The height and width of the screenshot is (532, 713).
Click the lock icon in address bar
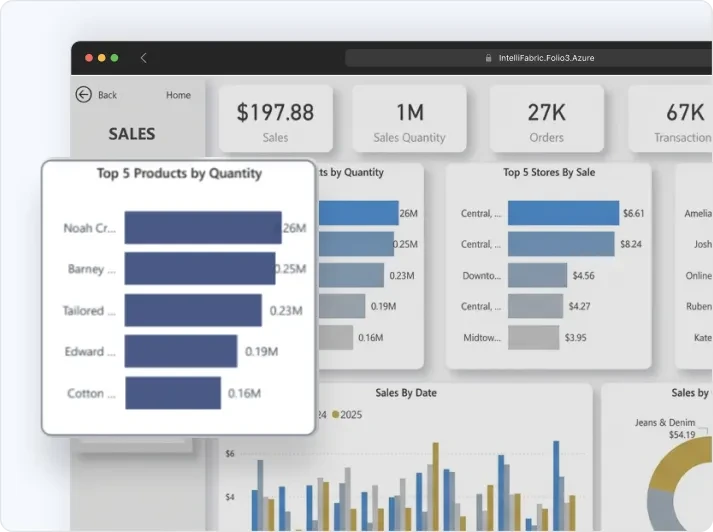point(488,58)
